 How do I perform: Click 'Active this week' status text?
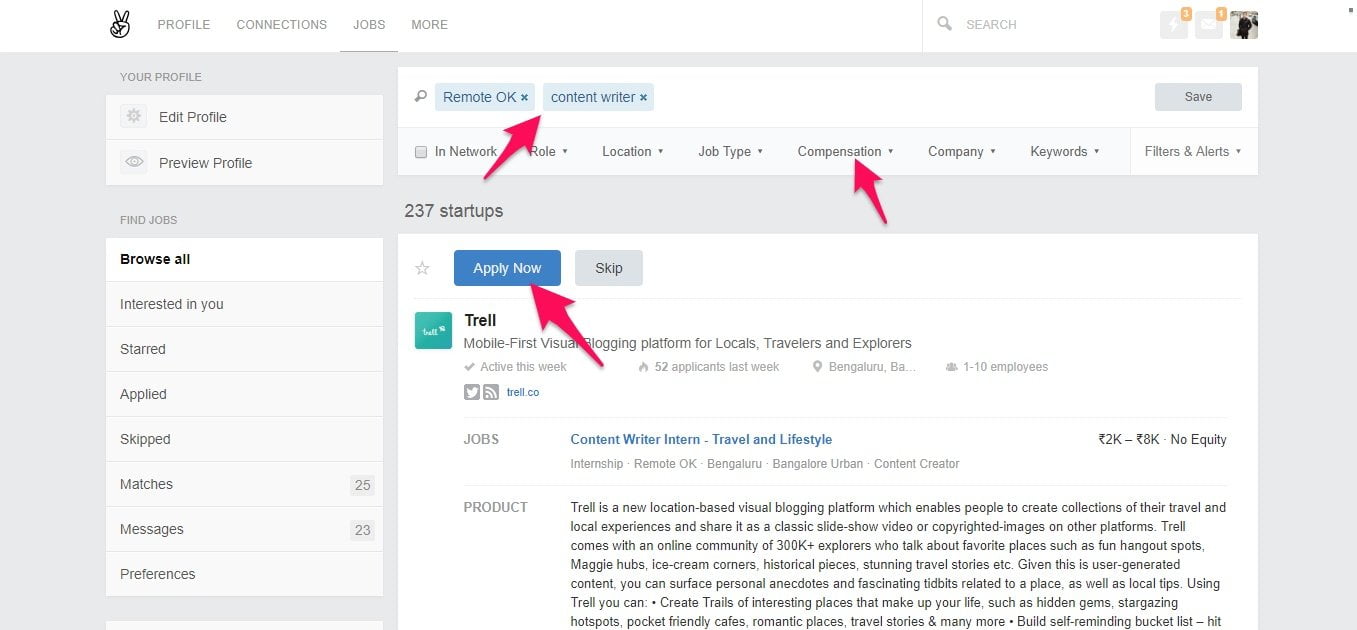click(523, 367)
